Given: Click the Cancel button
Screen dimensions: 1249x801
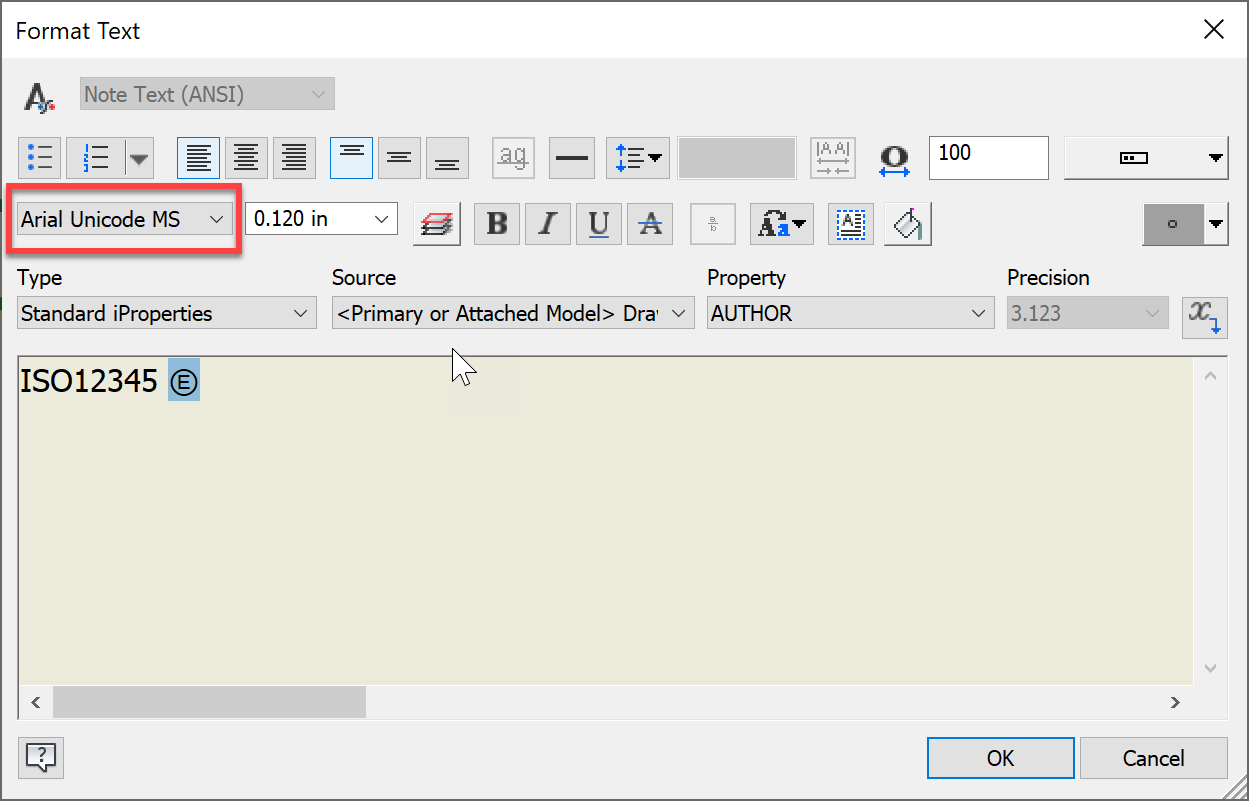Looking at the screenshot, I should [1154, 758].
